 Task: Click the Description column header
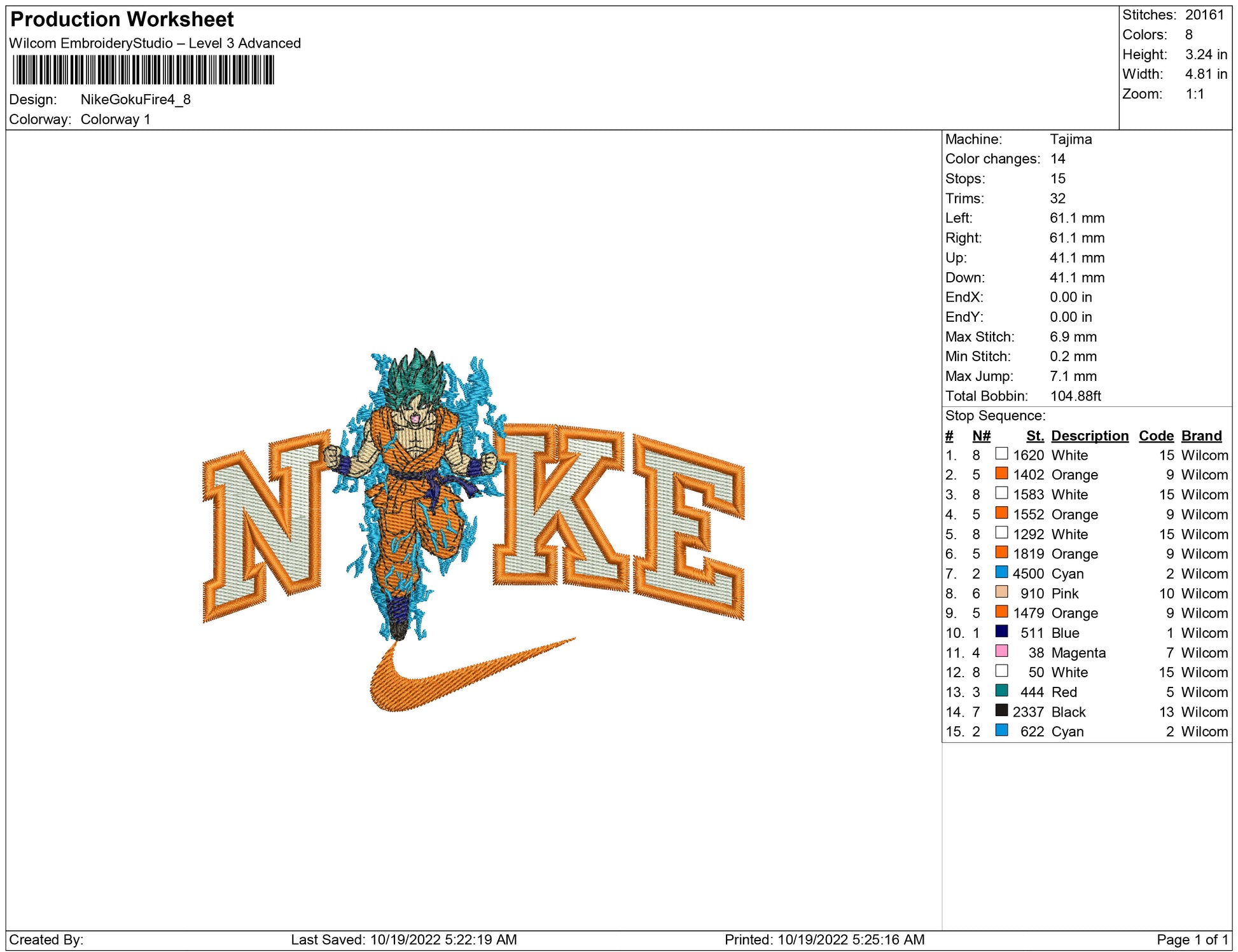(x=1089, y=436)
